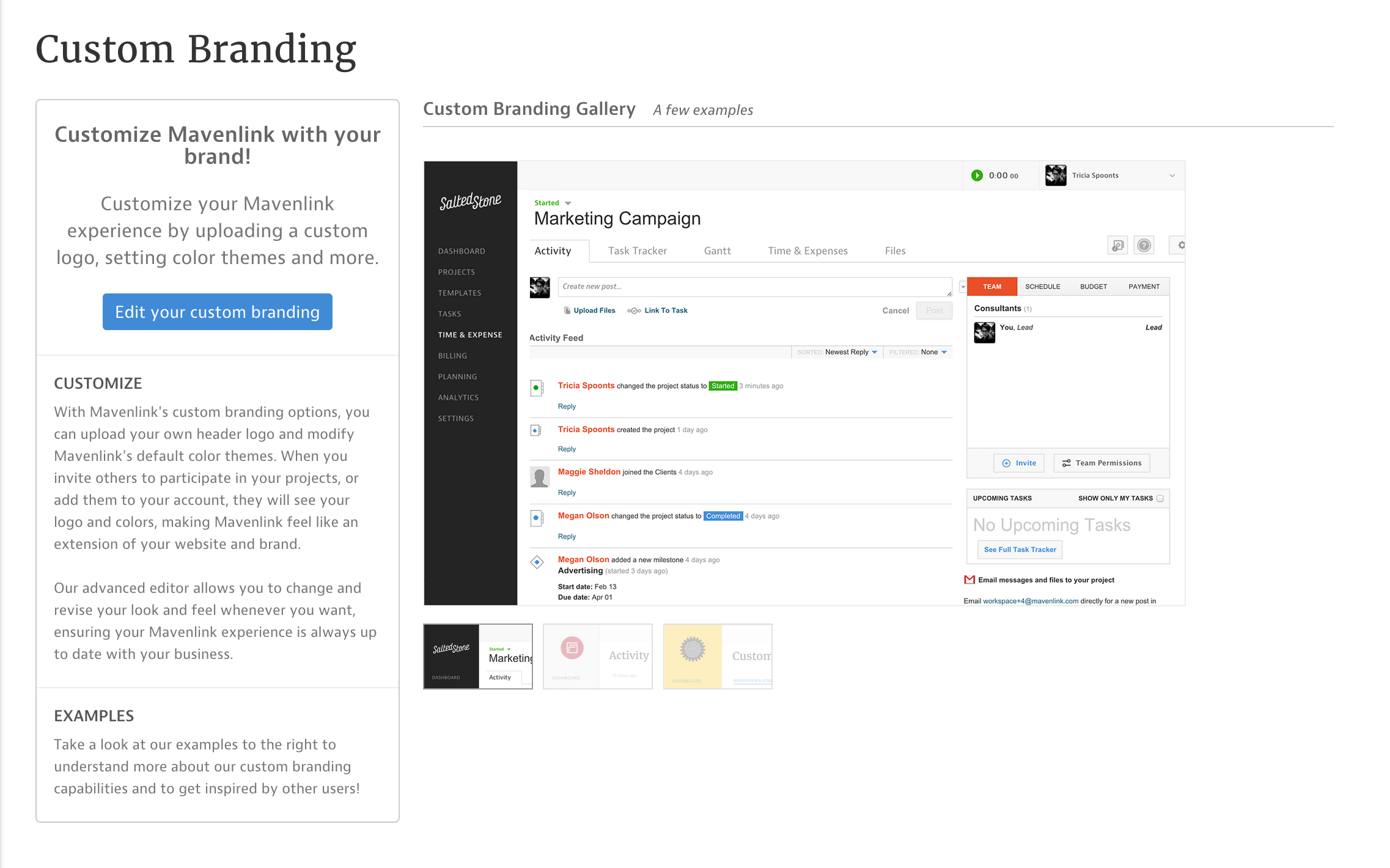Click the help question mark icon
The image size is (1390, 868).
pyautogui.click(x=1144, y=246)
